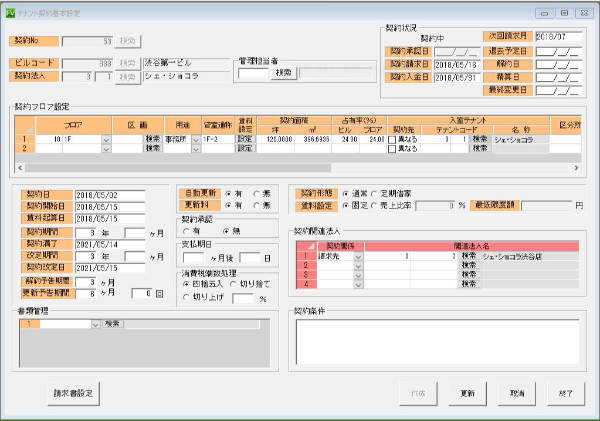Select 固定 rent setting radio

(346, 206)
